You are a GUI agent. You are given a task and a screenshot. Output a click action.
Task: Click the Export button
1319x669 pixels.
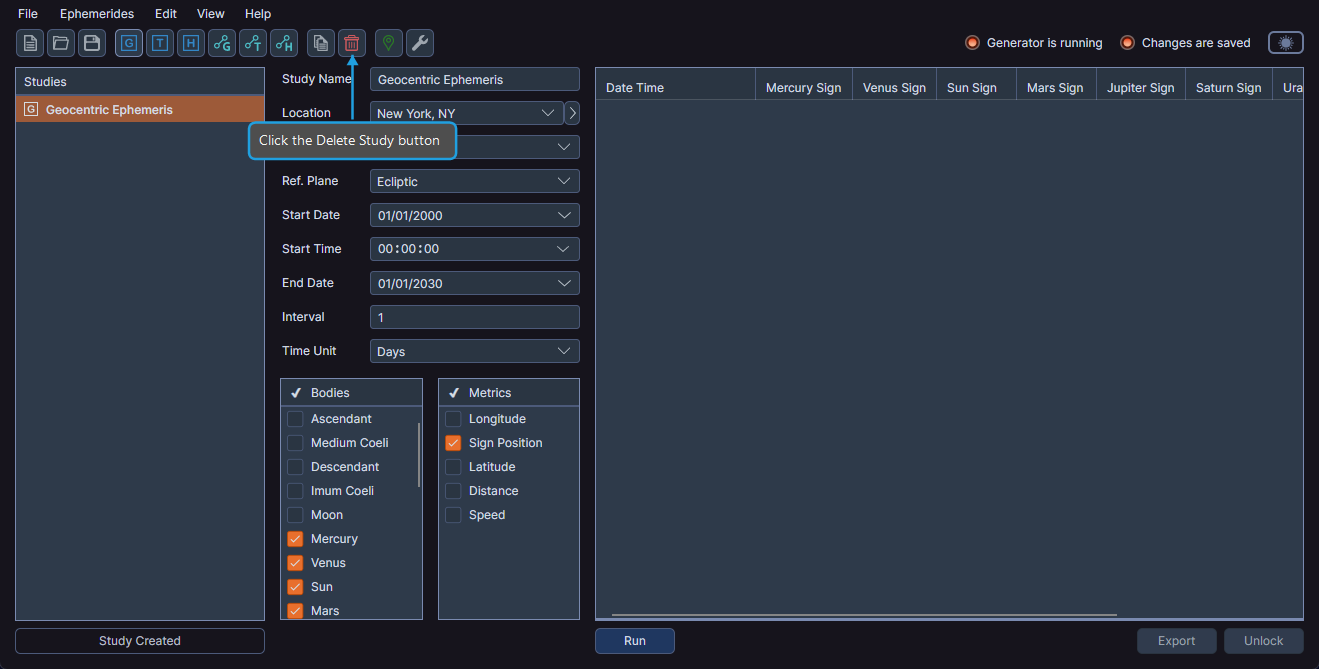point(1176,641)
